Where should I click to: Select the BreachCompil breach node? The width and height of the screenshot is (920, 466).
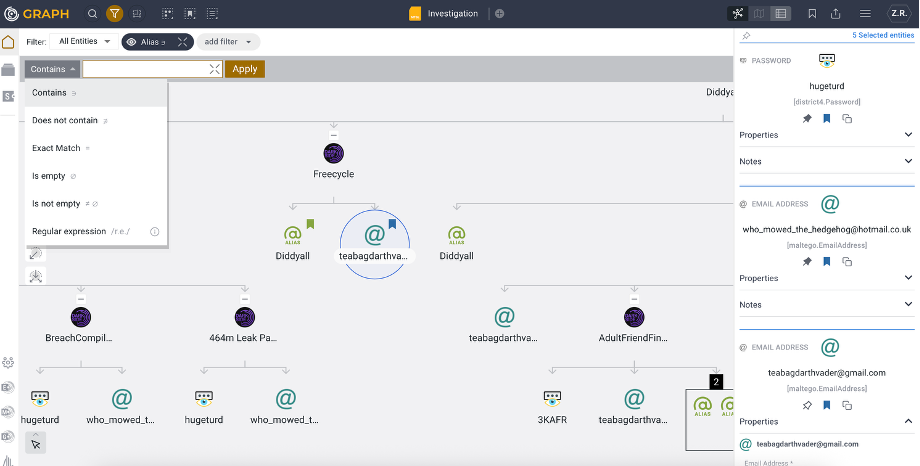point(81,318)
